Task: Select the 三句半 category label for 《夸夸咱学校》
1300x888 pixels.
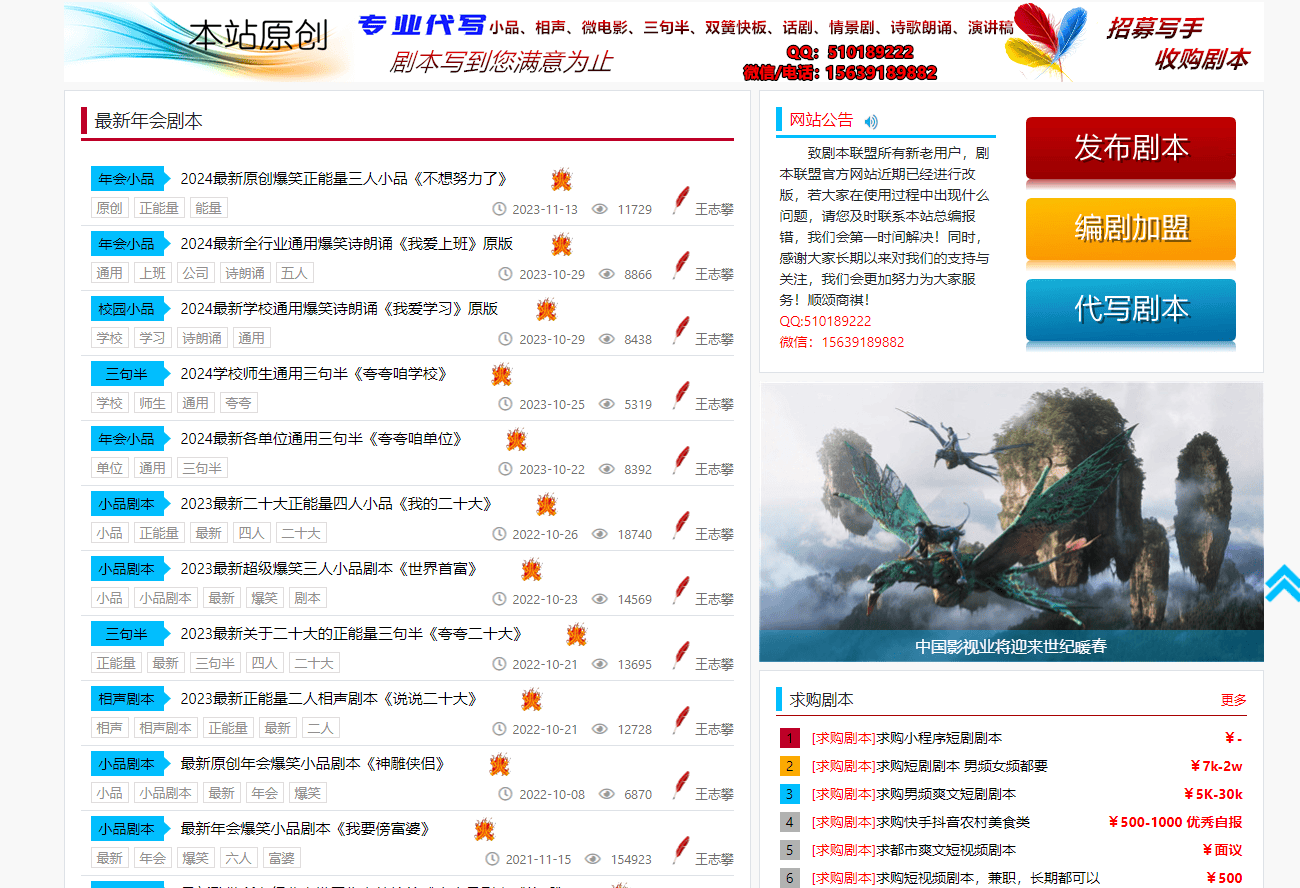Action: click(x=127, y=374)
